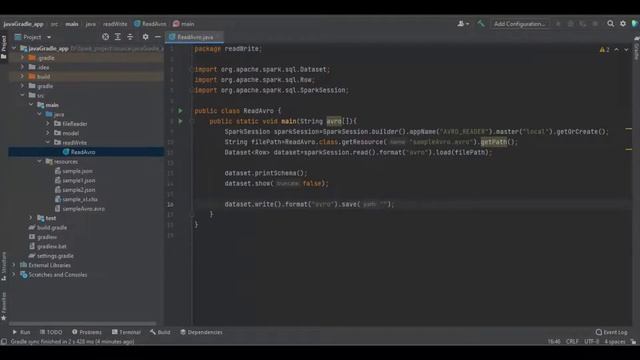640x360 pixels.
Task: Collapse the main folder
Action: point(31,105)
